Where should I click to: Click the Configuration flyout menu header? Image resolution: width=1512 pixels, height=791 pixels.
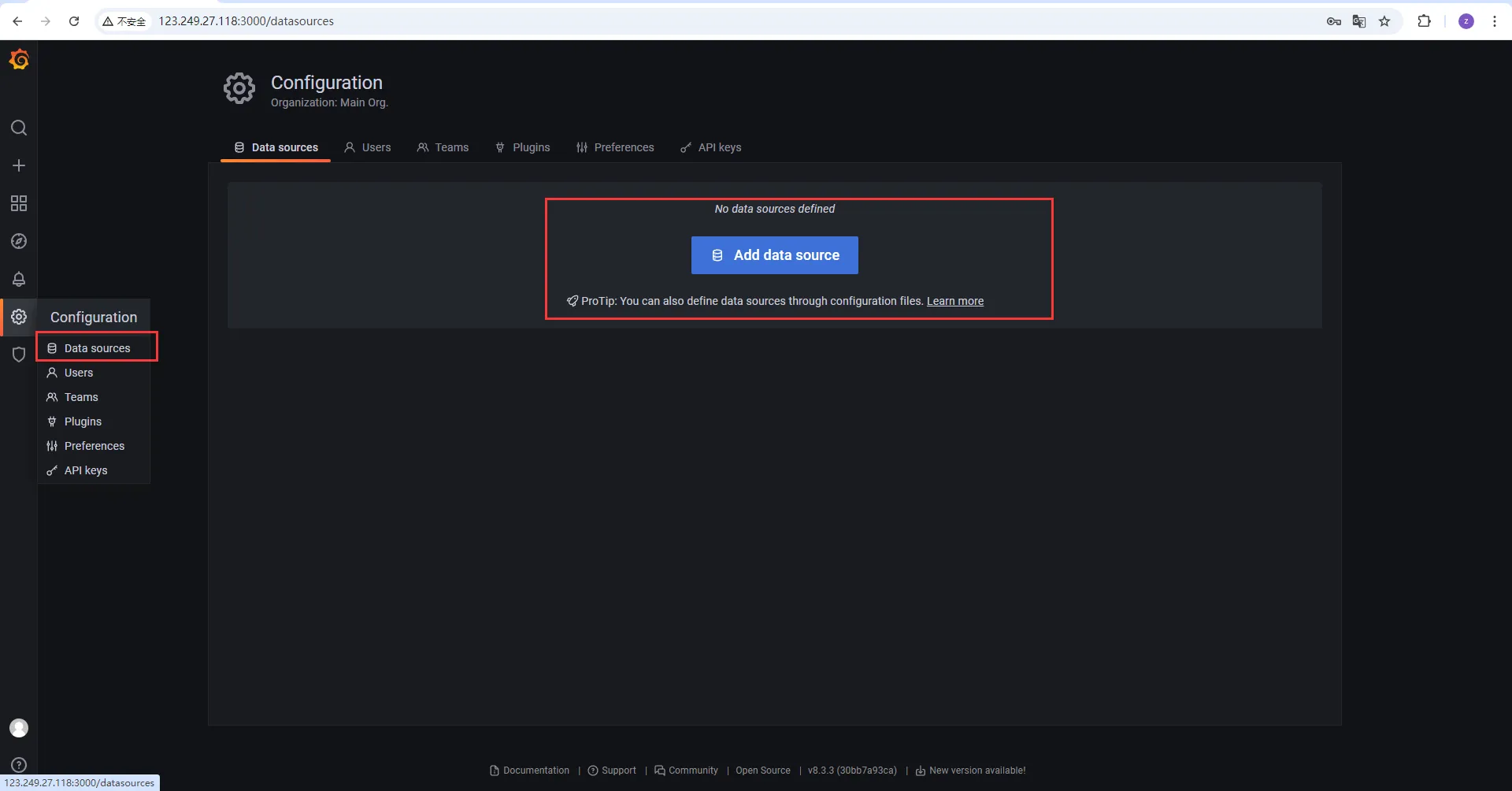[94, 318]
